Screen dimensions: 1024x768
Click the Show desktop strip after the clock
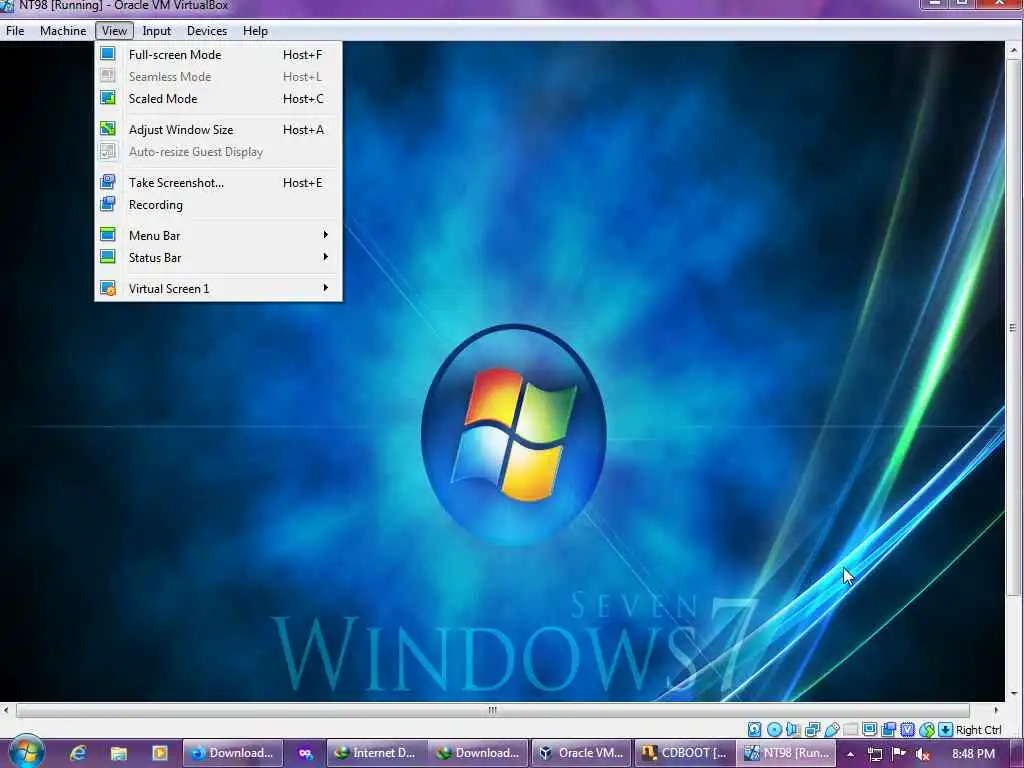pos(1017,754)
